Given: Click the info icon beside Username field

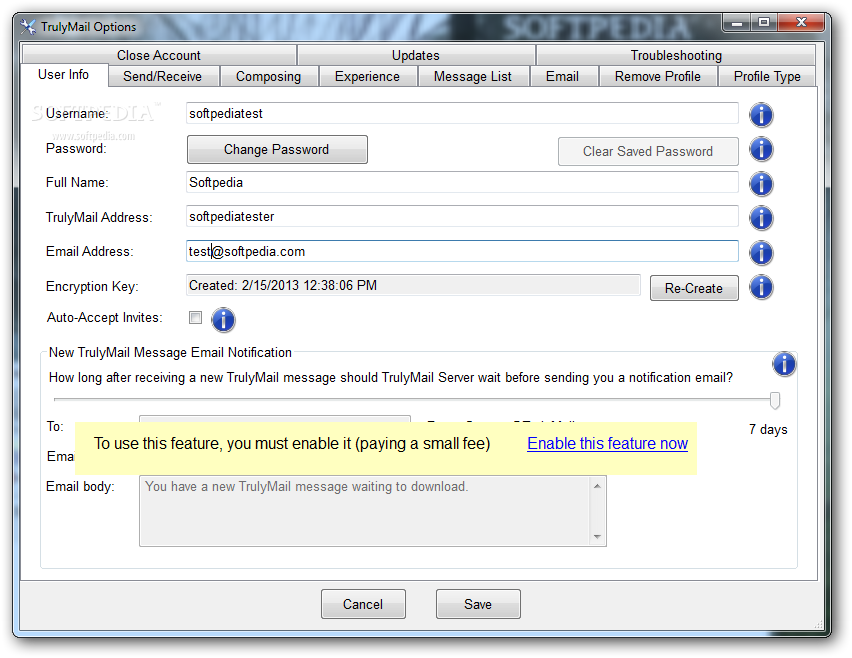Looking at the screenshot, I should point(761,115).
